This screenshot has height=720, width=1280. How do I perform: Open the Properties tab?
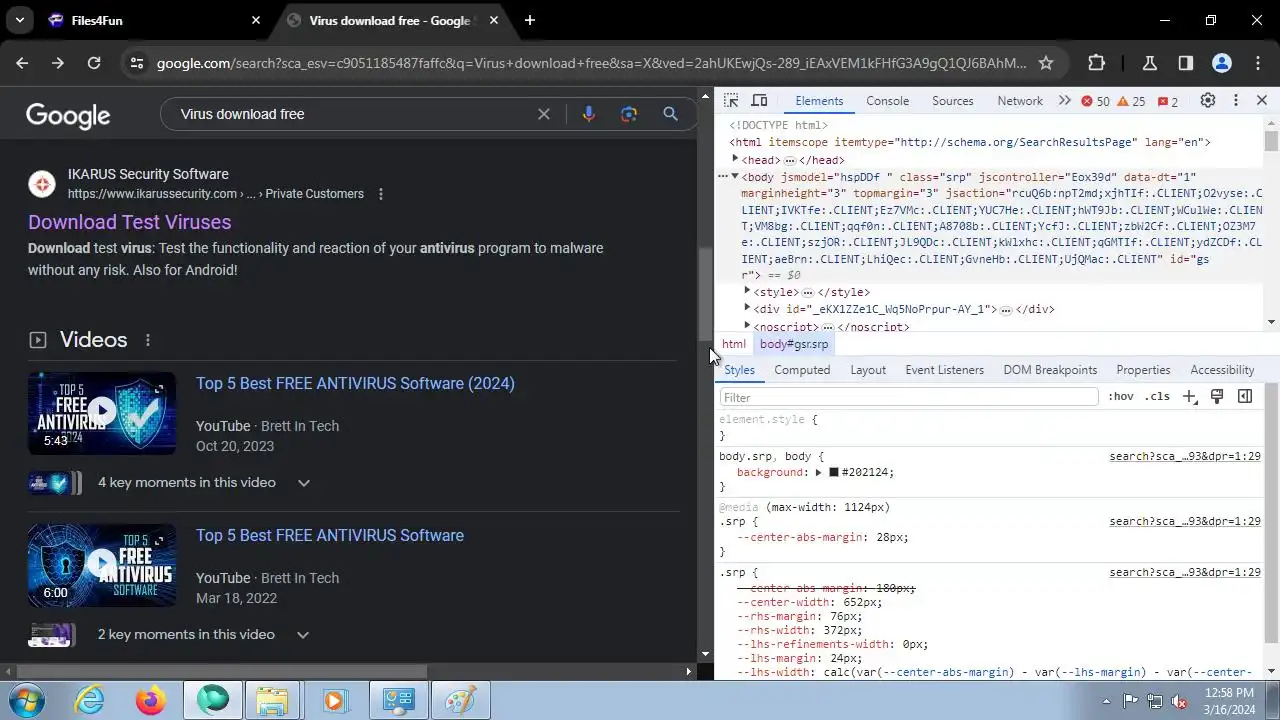[x=1143, y=370]
